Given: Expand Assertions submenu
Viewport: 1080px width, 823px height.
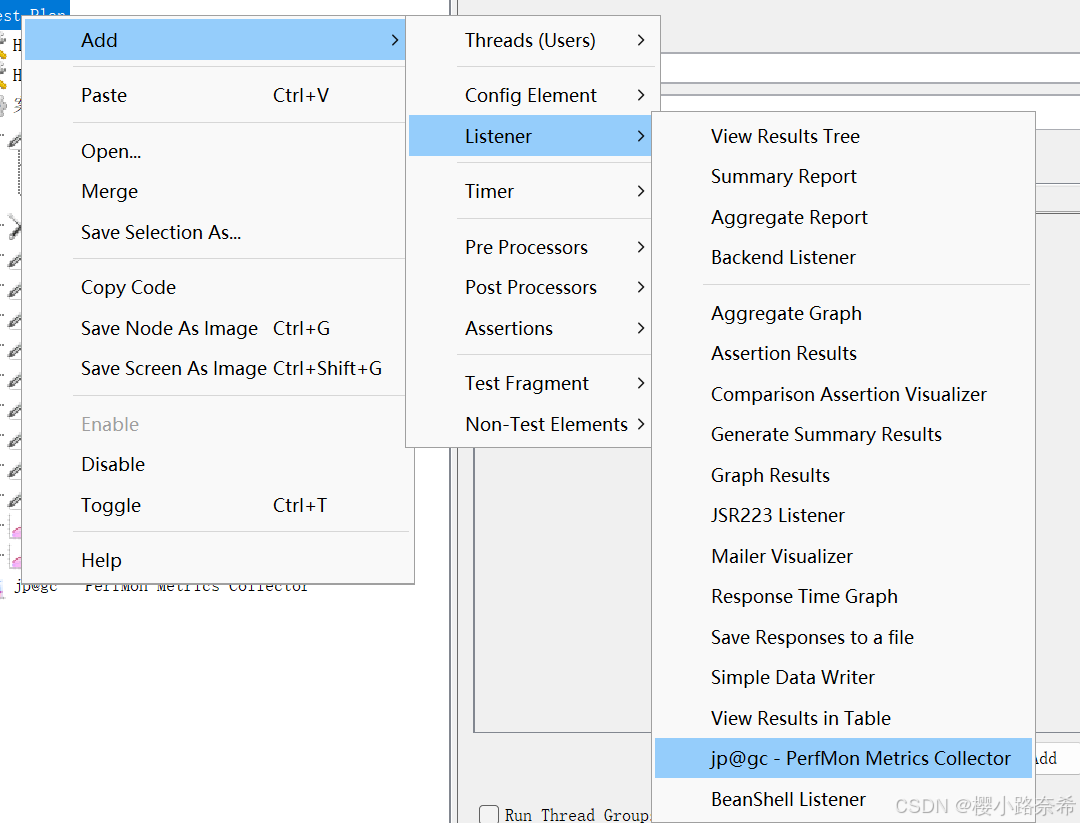Looking at the screenshot, I should click(x=530, y=328).
